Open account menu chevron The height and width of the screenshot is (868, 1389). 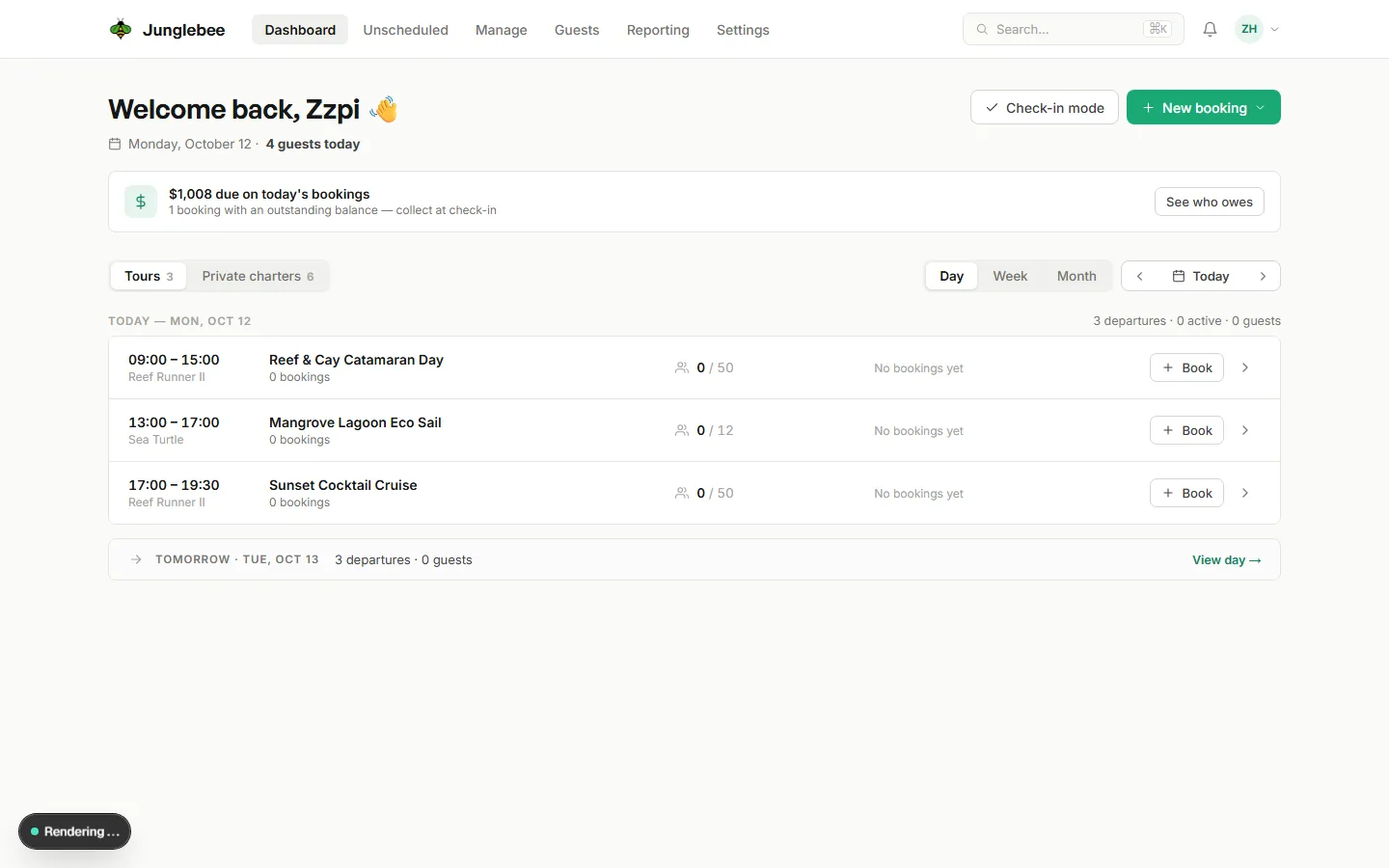[1275, 29]
